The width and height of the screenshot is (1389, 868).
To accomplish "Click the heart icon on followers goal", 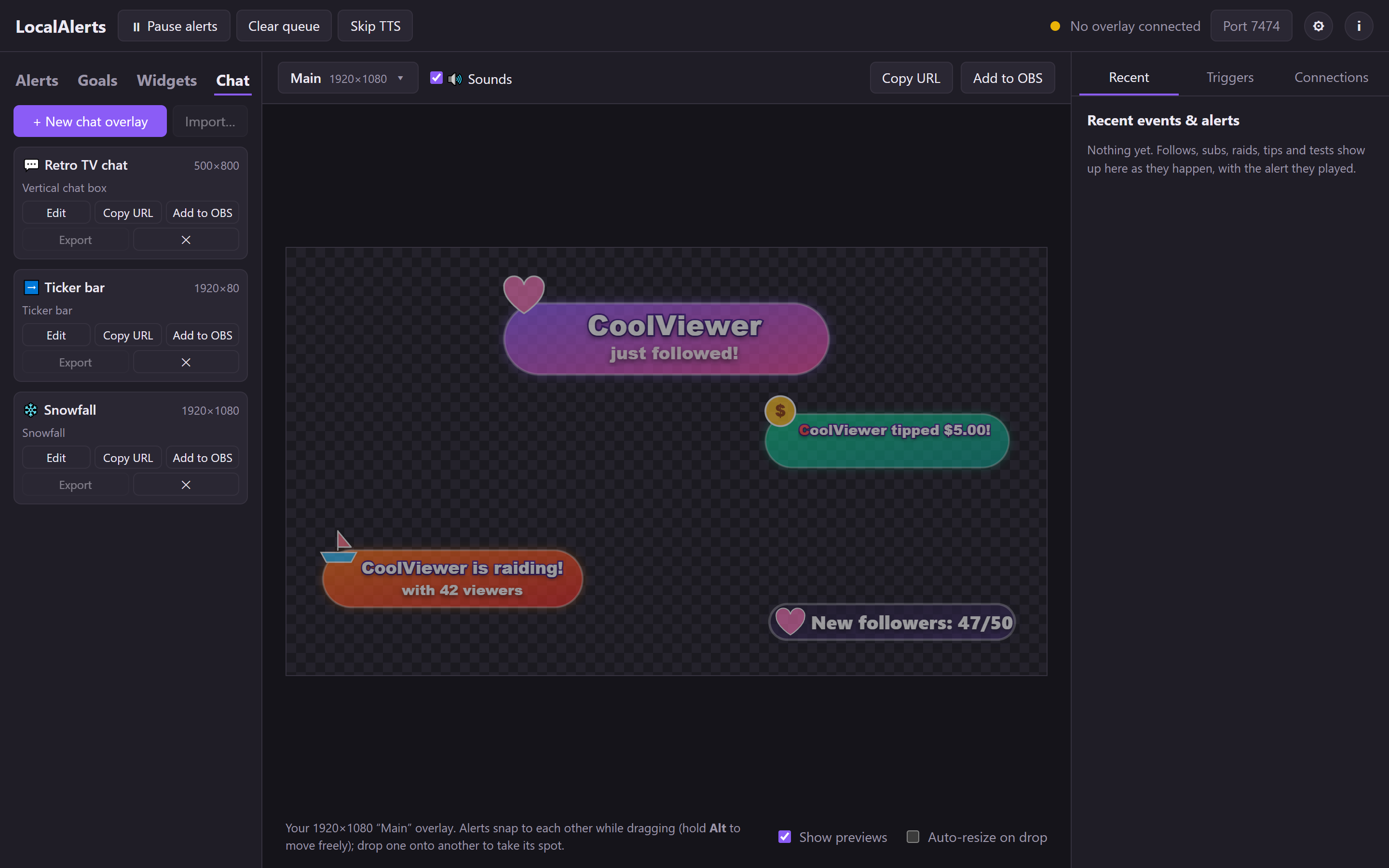I will coord(790,621).
